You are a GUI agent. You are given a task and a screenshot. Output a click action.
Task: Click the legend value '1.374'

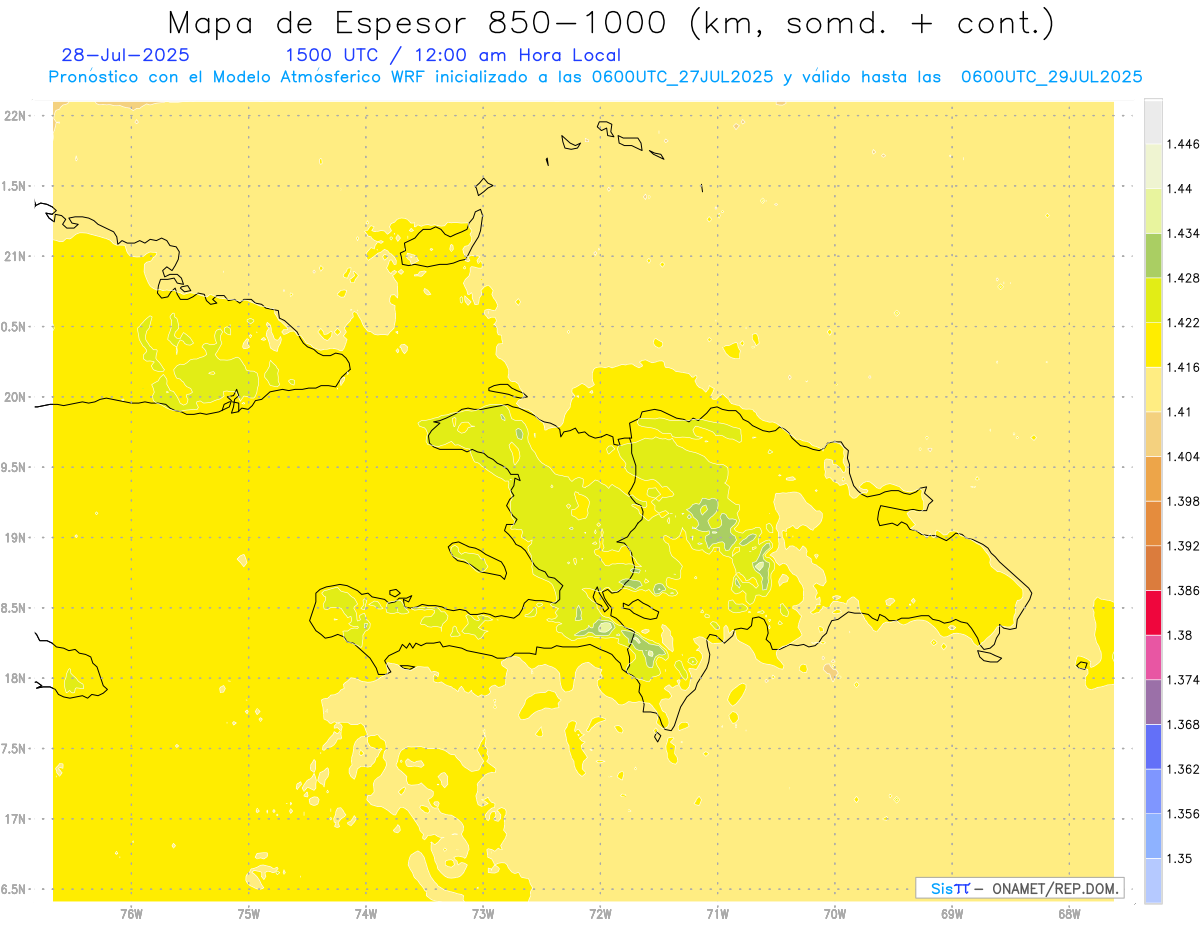1183,680
